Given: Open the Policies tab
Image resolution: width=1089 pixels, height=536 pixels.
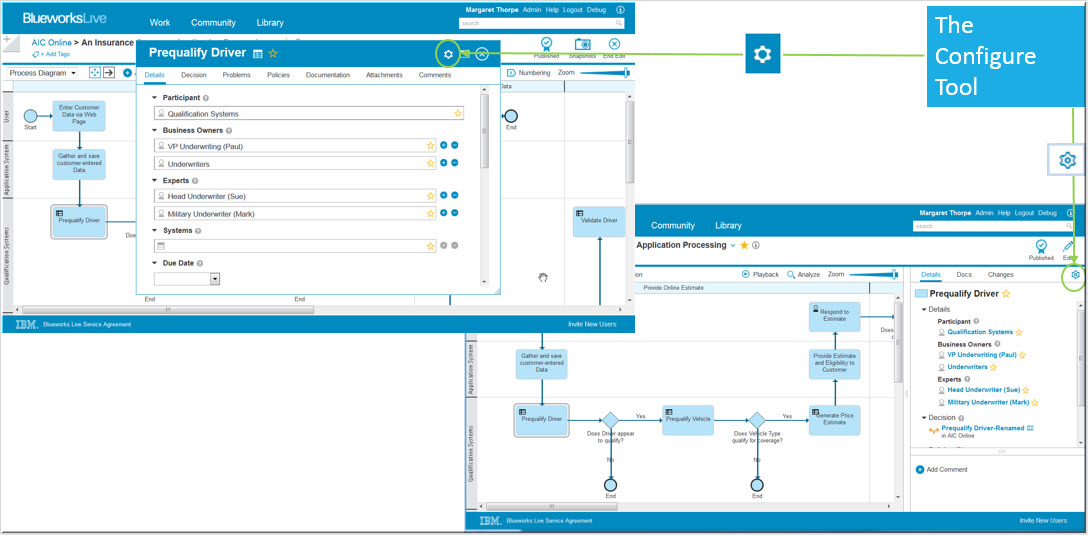Looking at the screenshot, I should coord(279,75).
